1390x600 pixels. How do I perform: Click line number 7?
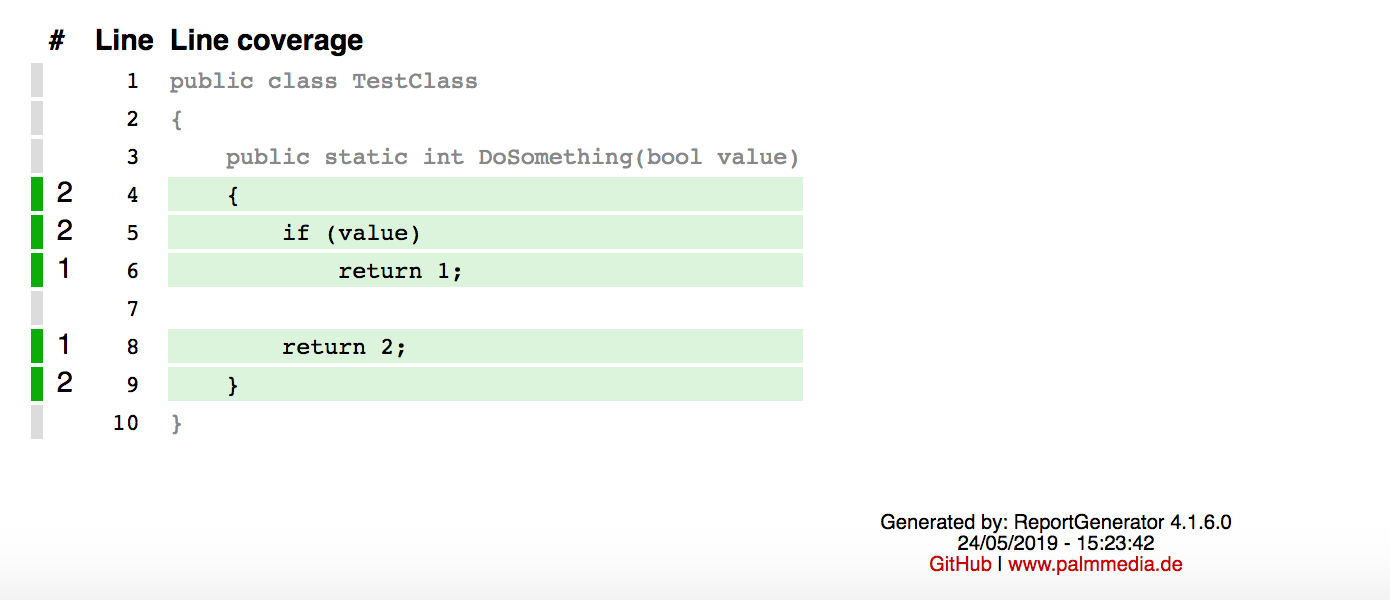point(133,309)
